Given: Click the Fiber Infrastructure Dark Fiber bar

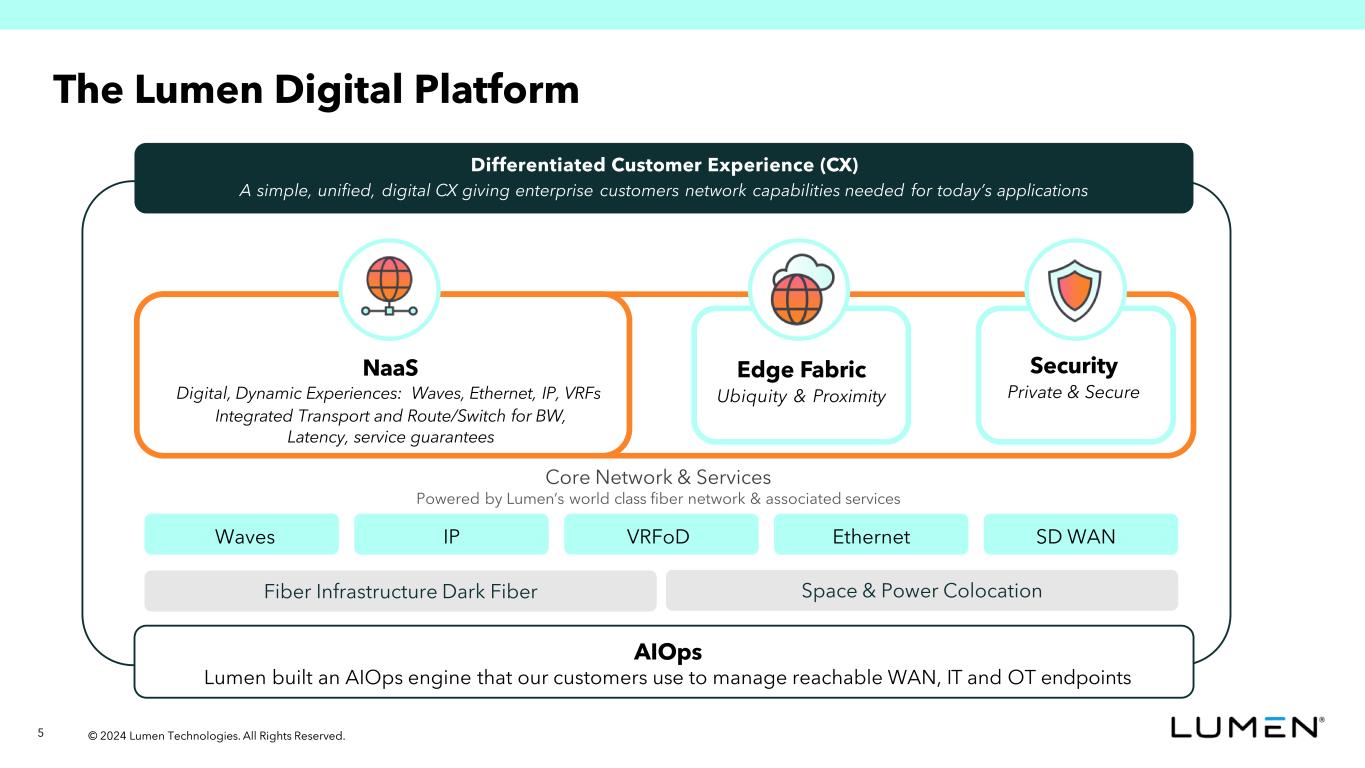Looking at the screenshot, I should click(x=400, y=591).
